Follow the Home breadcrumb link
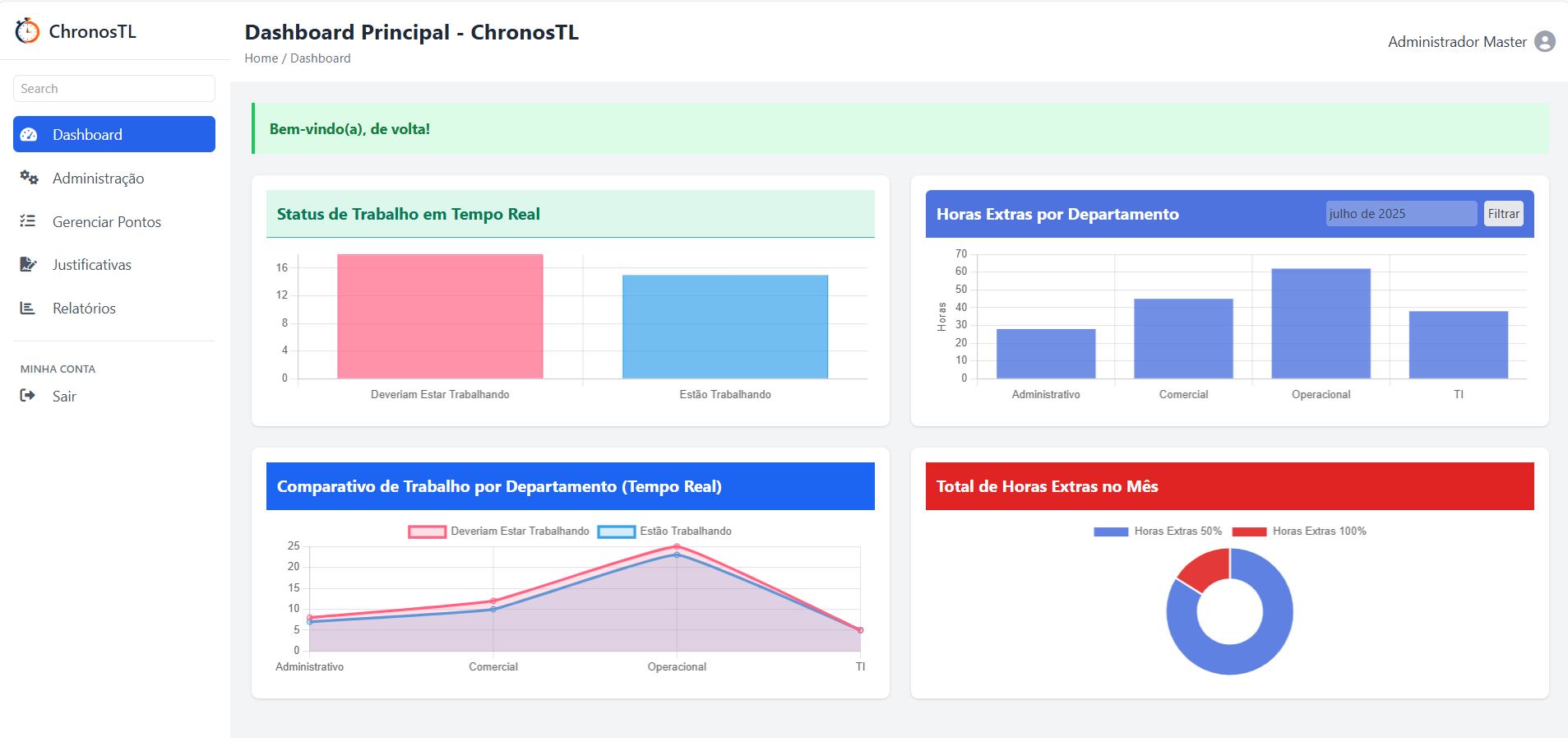The height and width of the screenshot is (738, 1568). (x=261, y=58)
